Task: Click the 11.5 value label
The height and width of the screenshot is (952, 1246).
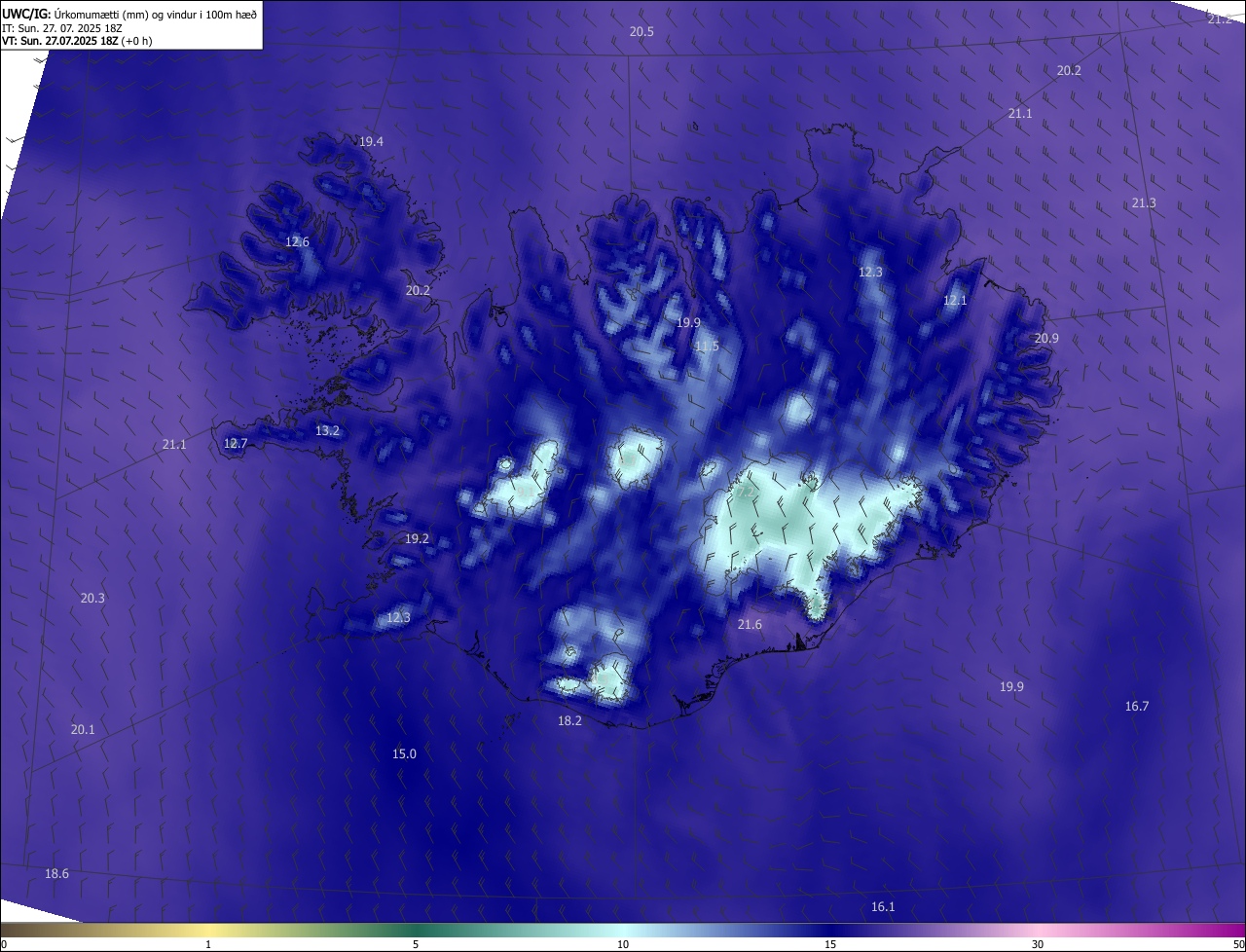Action: (x=707, y=347)
